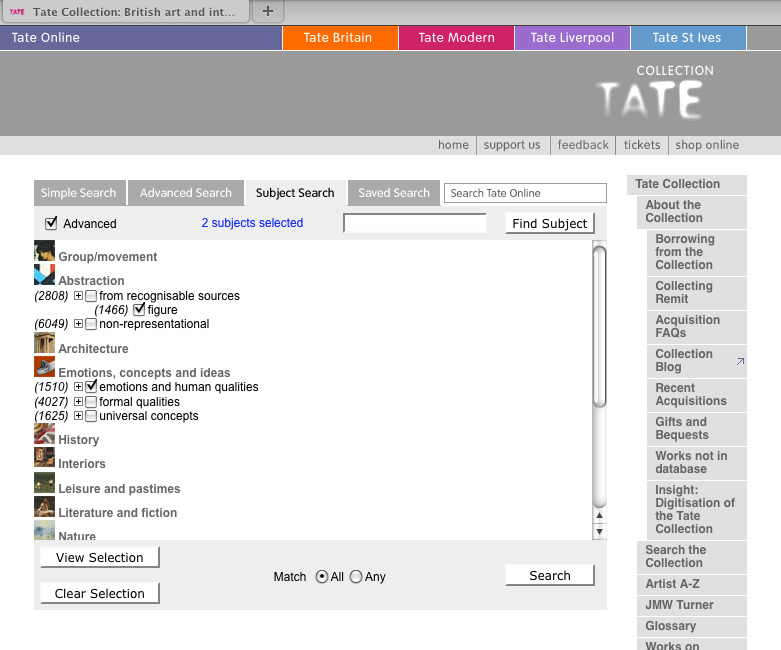Click the Emotions, concepts and ideas thumbnail

[x=44, y=367]
